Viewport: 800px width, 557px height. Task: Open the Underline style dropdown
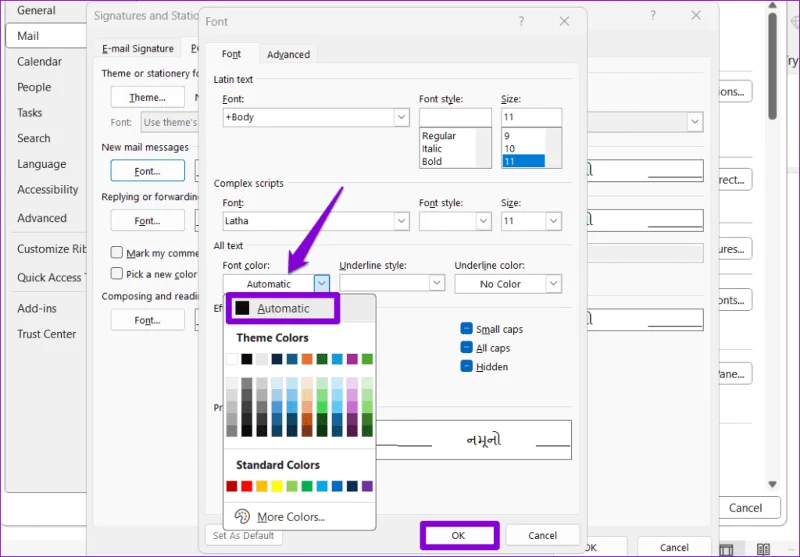pos(392,283)
